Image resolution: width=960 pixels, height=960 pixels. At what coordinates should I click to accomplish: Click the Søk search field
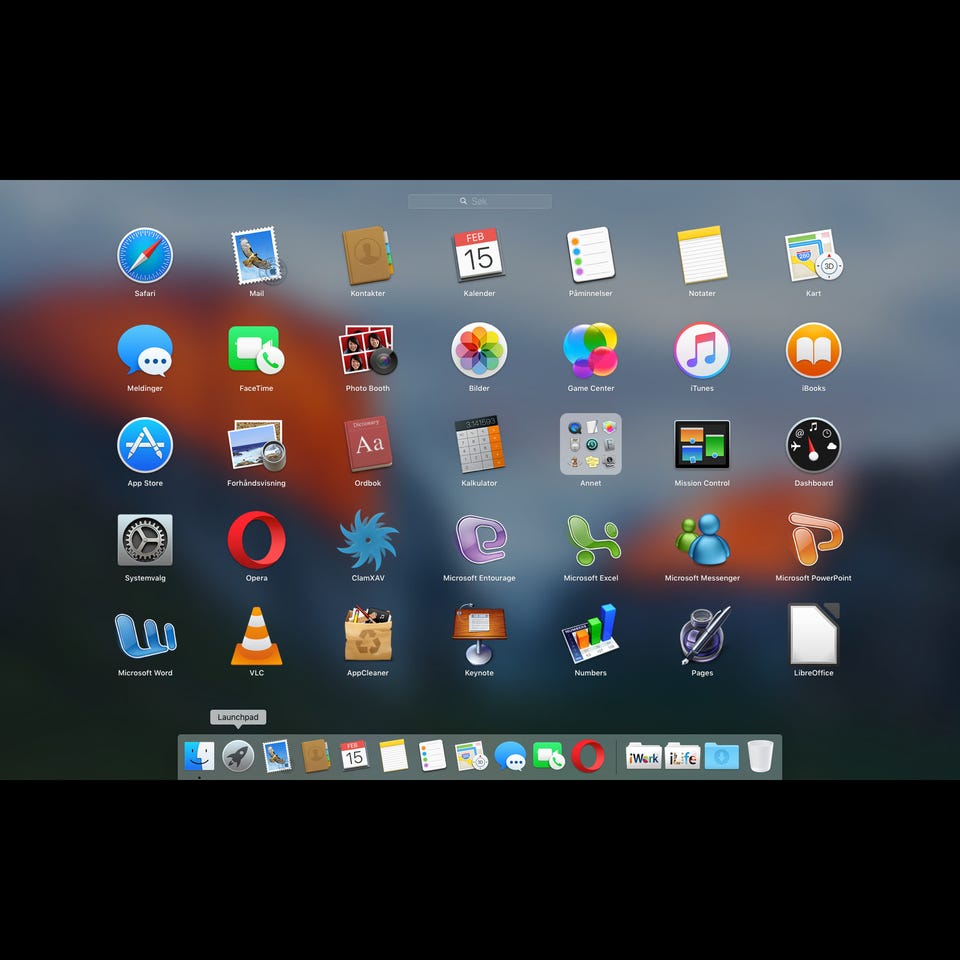pos(479,201)
